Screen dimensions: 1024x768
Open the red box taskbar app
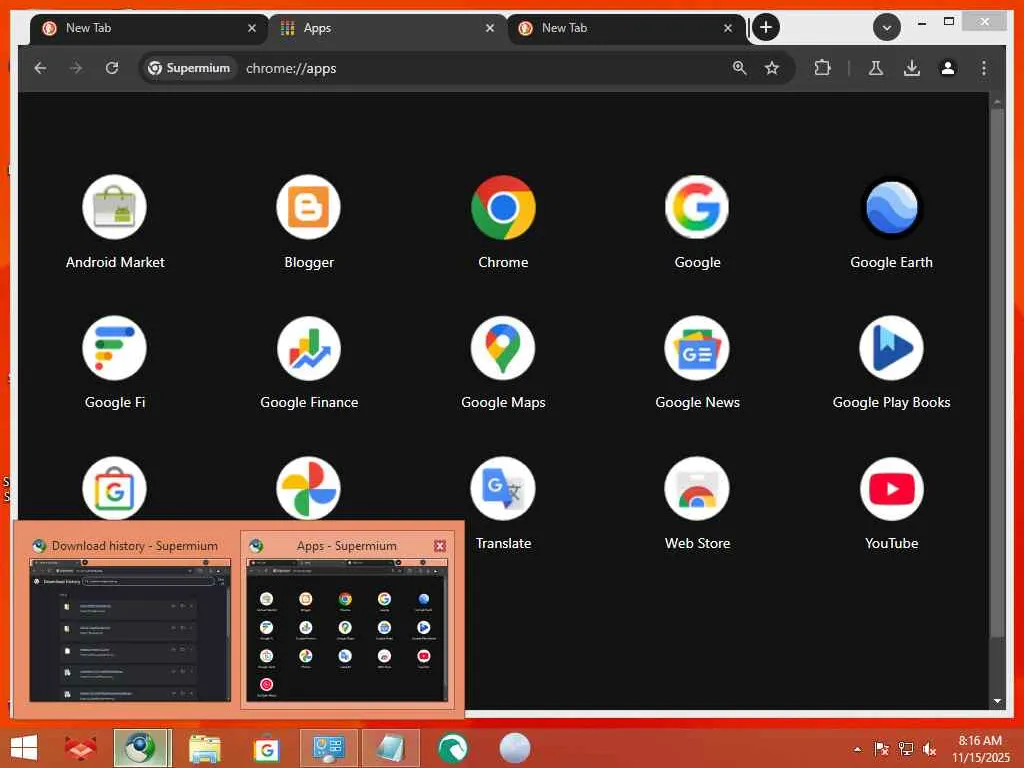click(80, 748)
